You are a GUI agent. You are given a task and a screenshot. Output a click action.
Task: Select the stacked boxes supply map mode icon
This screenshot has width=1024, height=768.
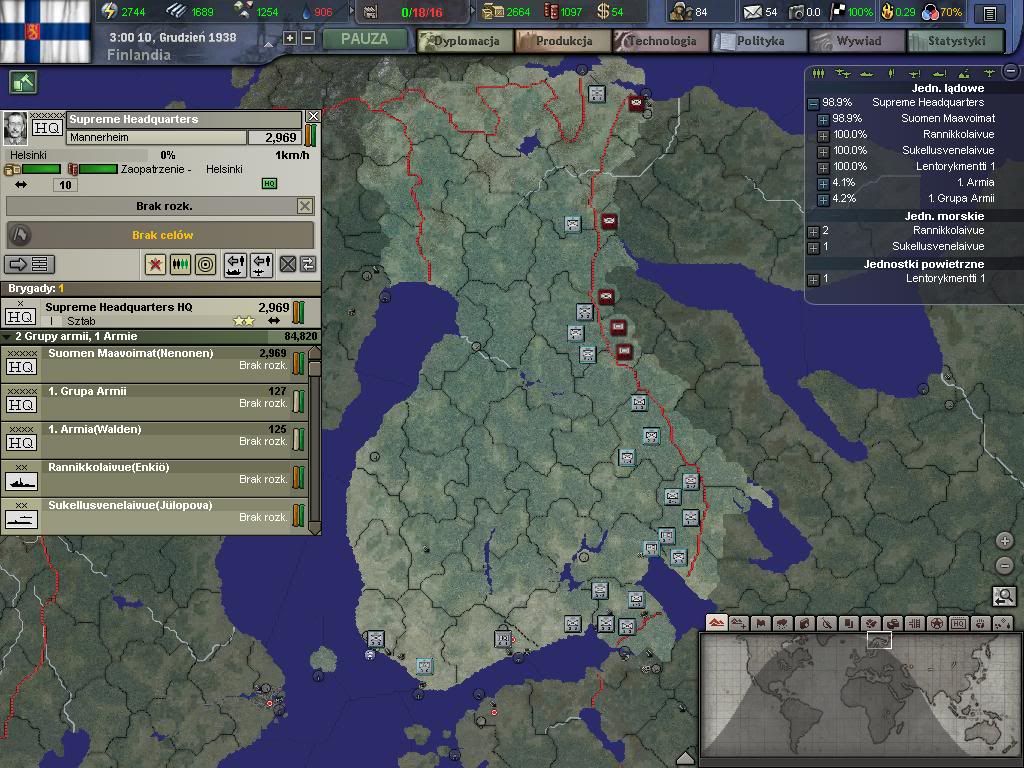pyautogui.click(x=893, y=623)
